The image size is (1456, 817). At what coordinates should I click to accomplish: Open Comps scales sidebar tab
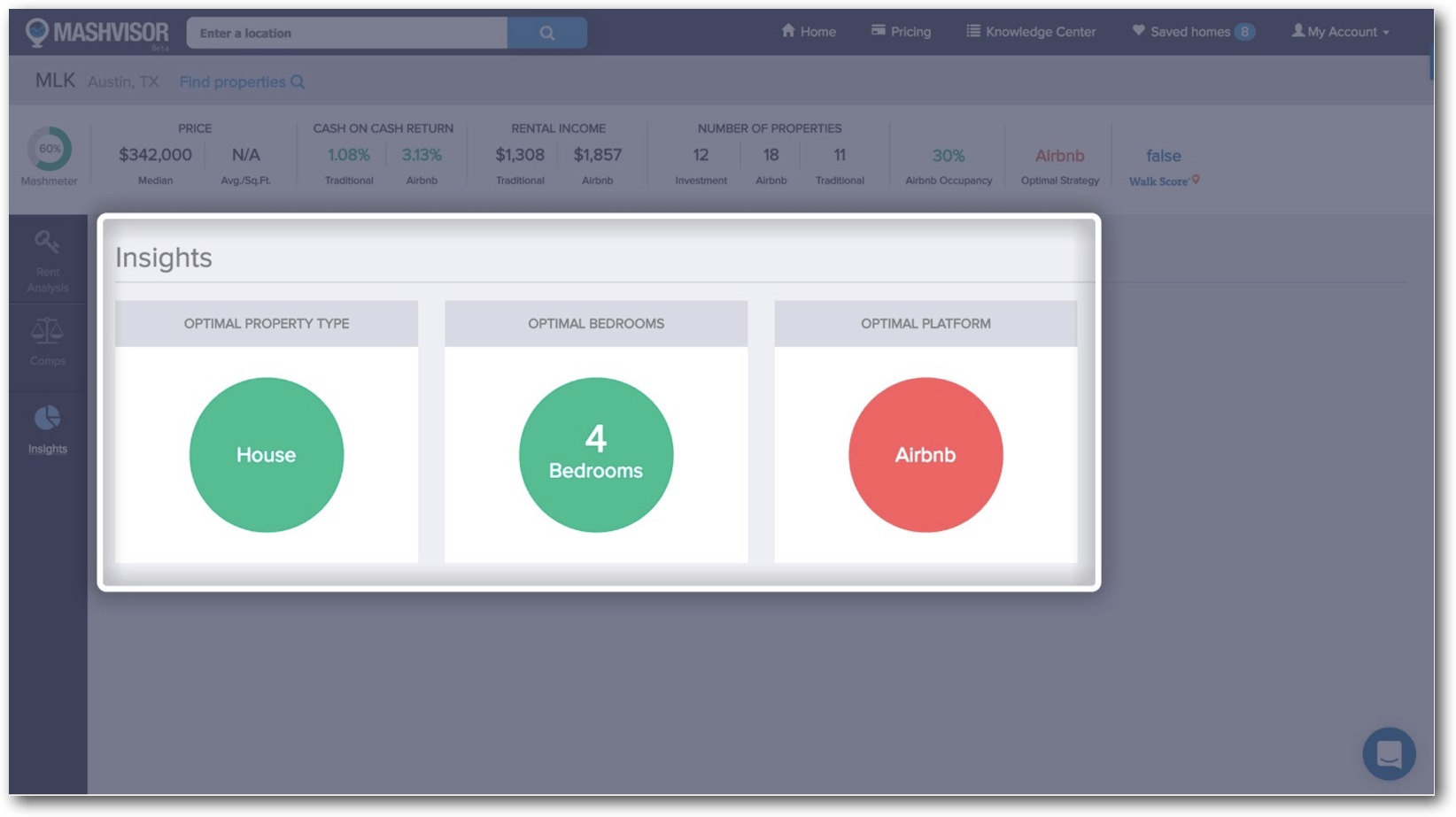[x=48, y=343]
